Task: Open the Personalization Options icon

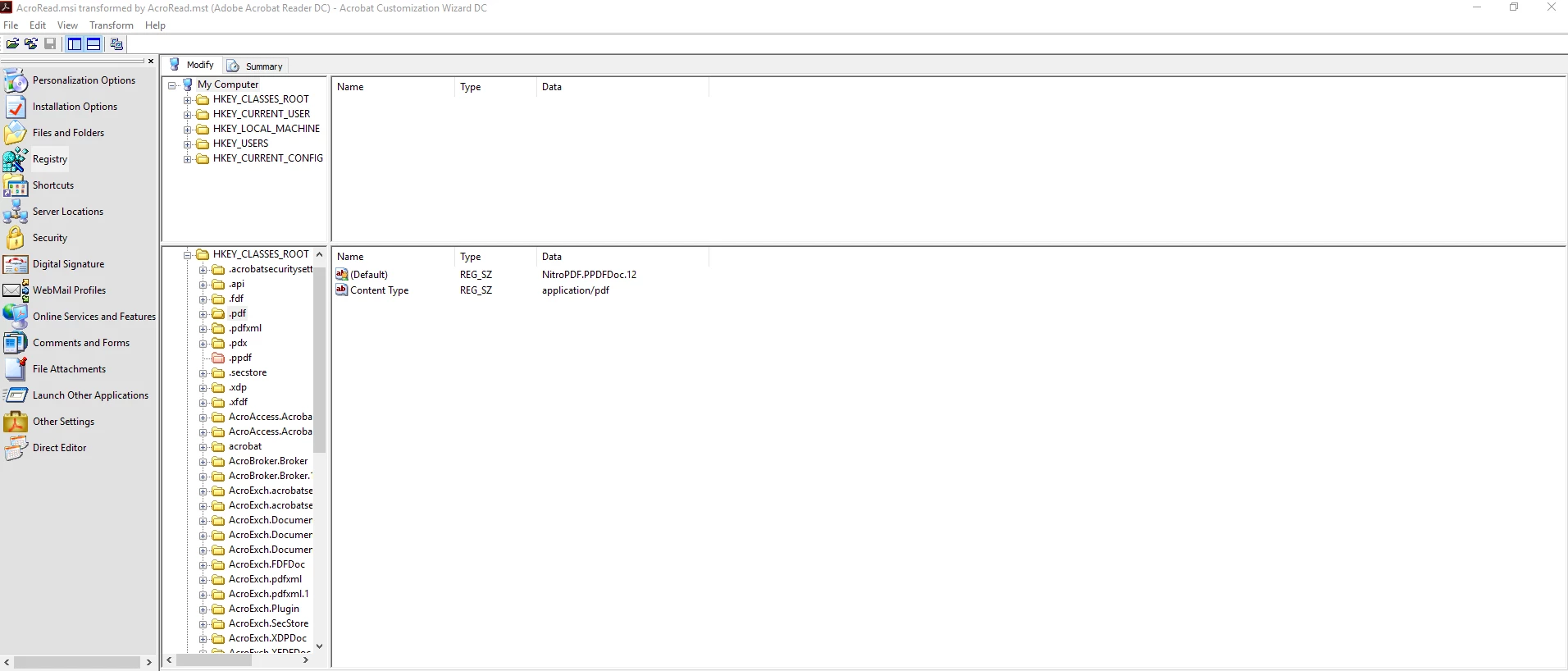Action: [16, 80]
